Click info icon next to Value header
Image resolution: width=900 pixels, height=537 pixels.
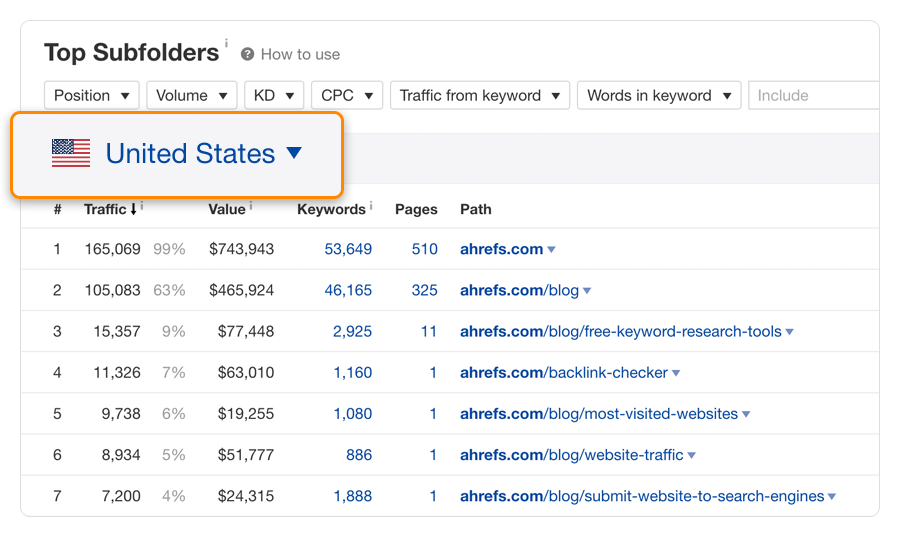(x=250, y=206)
